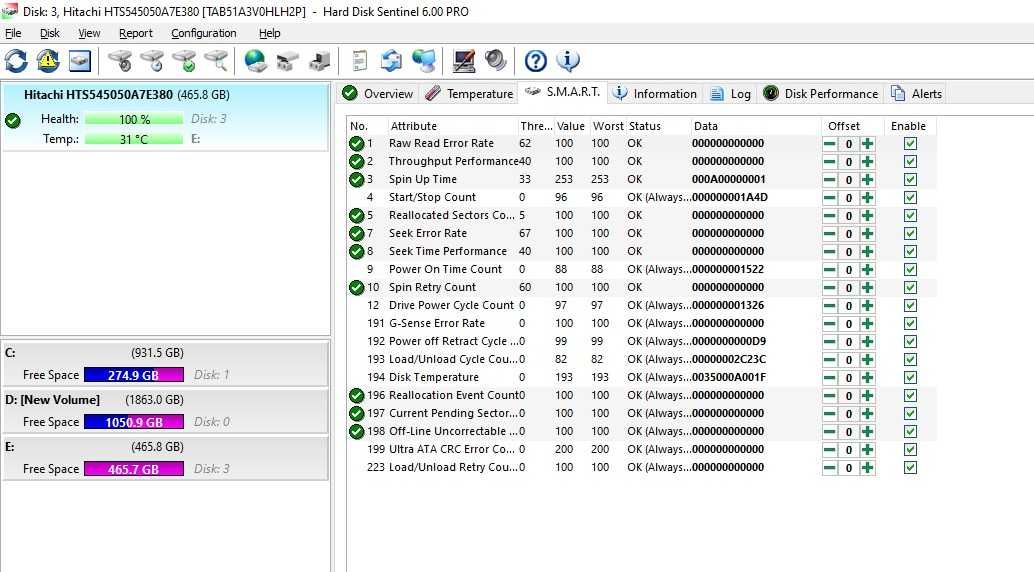This screenshot has height=572, width=1034.
Task: Click the globe and monitor toolbar icon
Action: (423, 61)
